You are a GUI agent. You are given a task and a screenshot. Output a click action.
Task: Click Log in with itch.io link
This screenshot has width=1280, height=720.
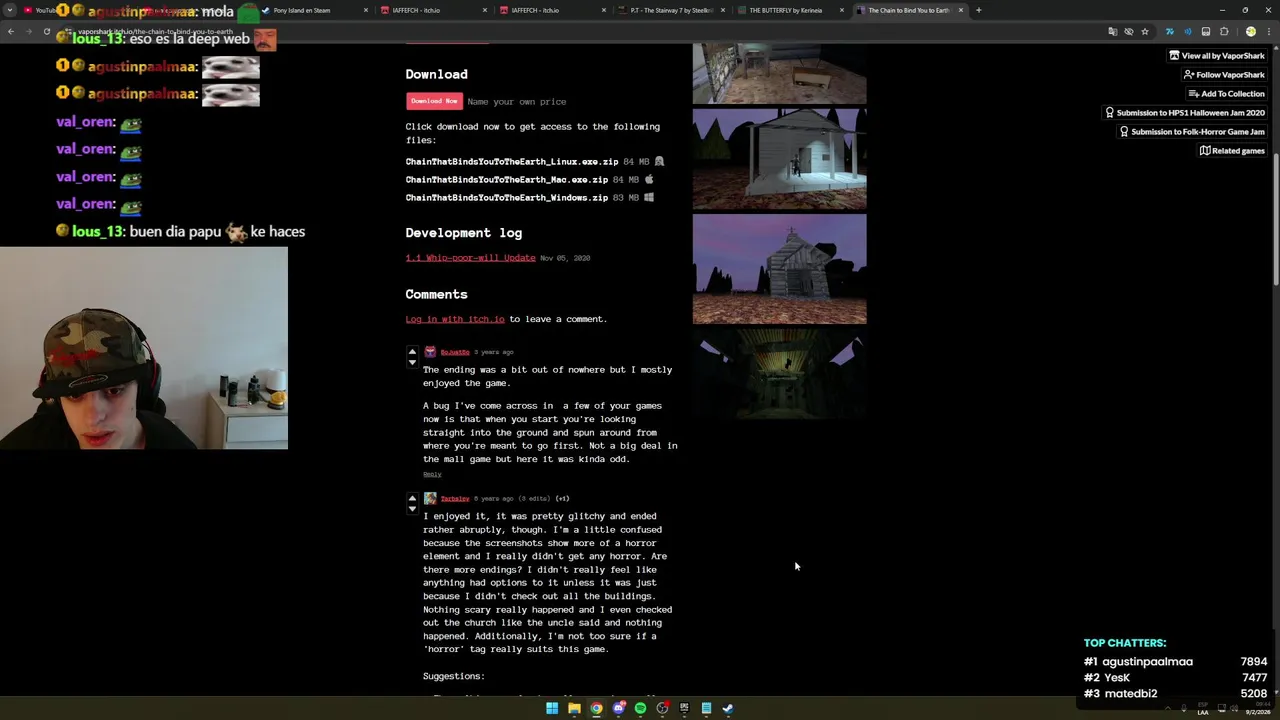point(455,319)
